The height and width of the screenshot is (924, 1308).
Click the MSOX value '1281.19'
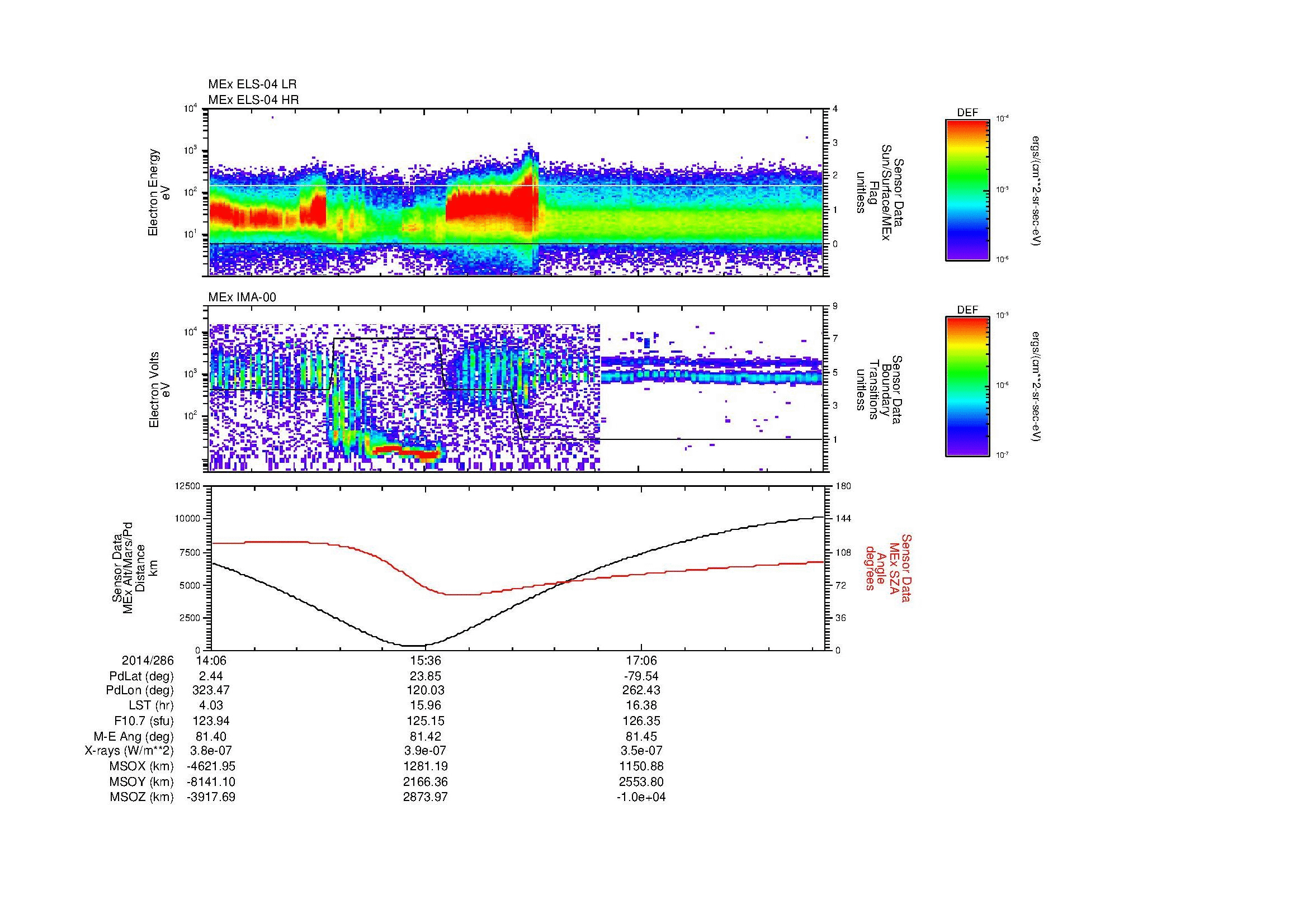coord(426,767)
